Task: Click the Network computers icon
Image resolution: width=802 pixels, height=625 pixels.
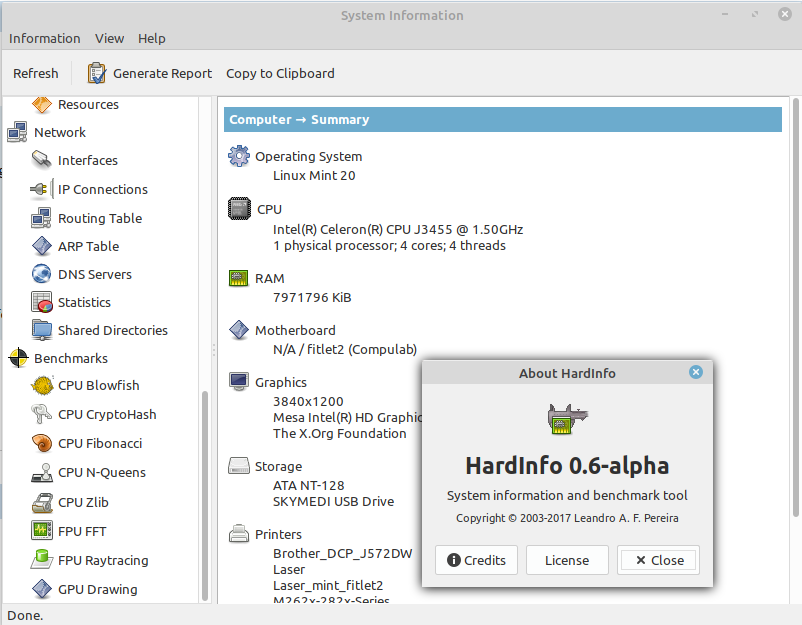Action: 17,132
